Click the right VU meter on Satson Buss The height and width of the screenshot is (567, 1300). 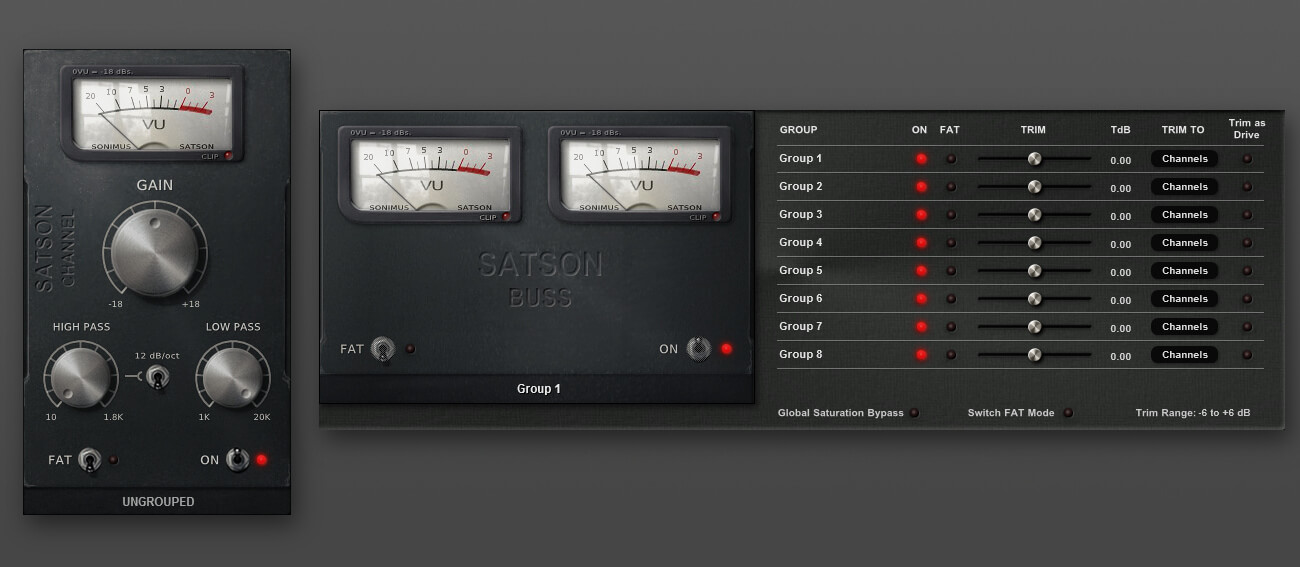(641, 175)
